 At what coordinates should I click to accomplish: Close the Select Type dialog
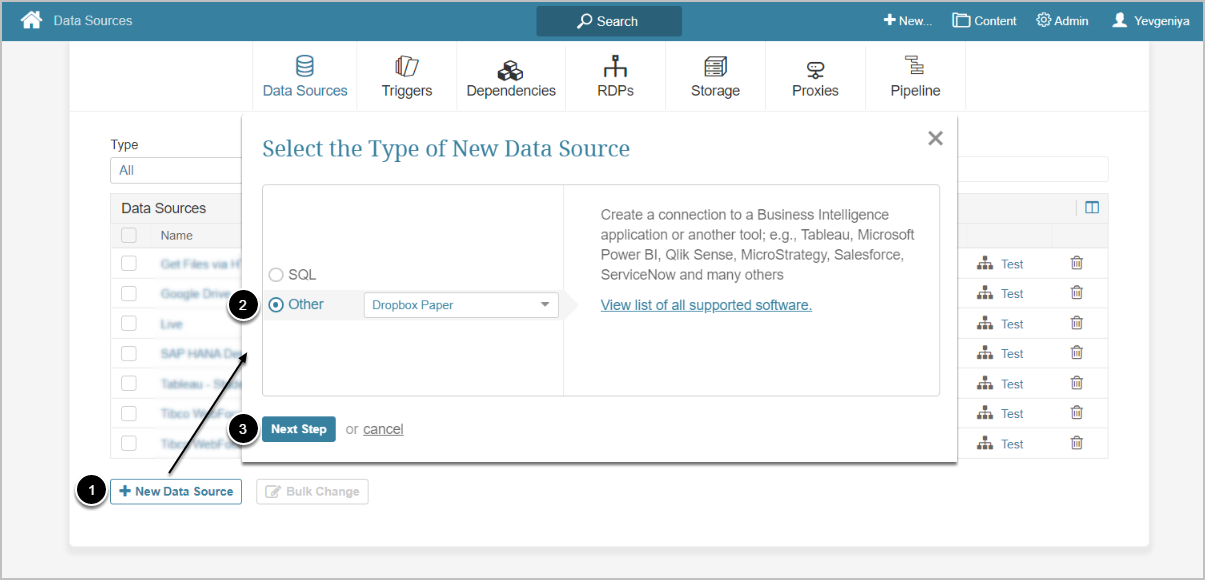935,139
